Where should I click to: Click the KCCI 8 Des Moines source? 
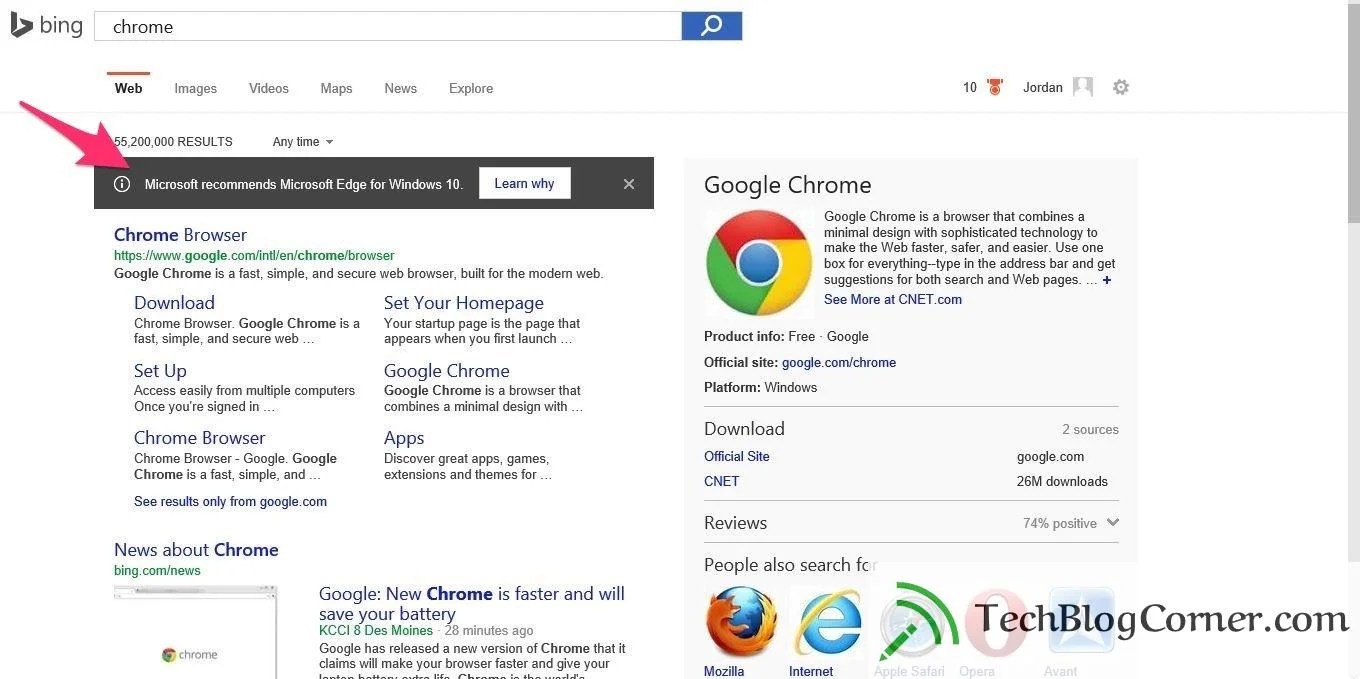[376, 631]
